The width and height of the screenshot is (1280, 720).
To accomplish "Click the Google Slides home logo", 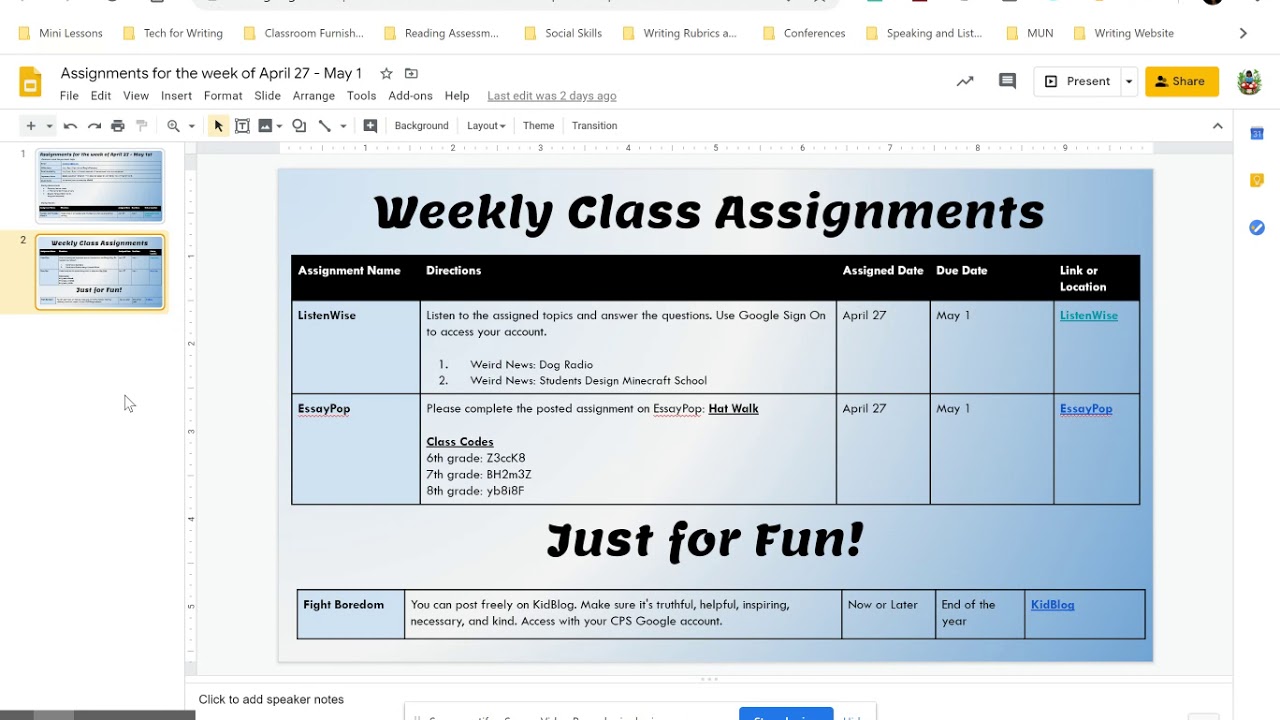I will [31, 82].
